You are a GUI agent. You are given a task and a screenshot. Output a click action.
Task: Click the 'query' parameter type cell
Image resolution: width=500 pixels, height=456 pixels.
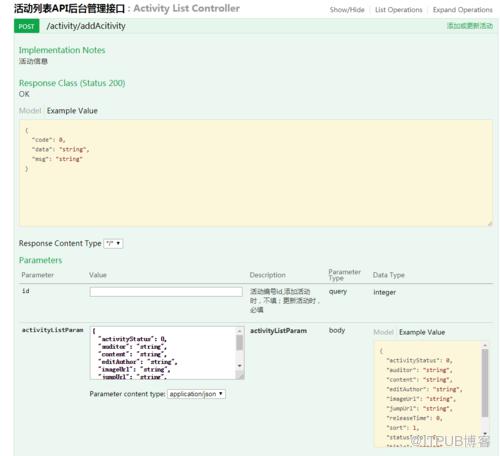338,291
